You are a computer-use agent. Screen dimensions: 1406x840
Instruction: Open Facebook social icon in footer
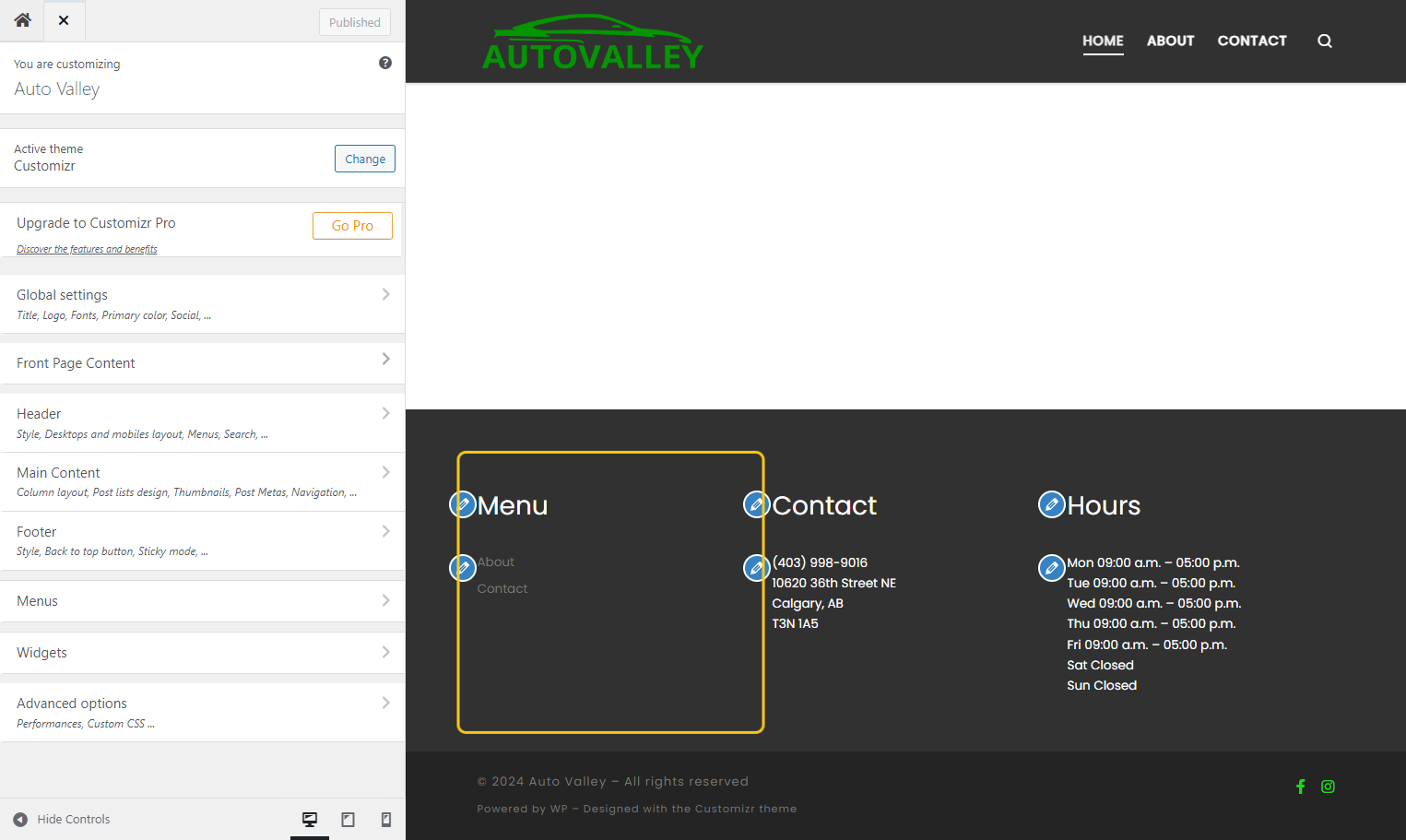point(1301,787)
